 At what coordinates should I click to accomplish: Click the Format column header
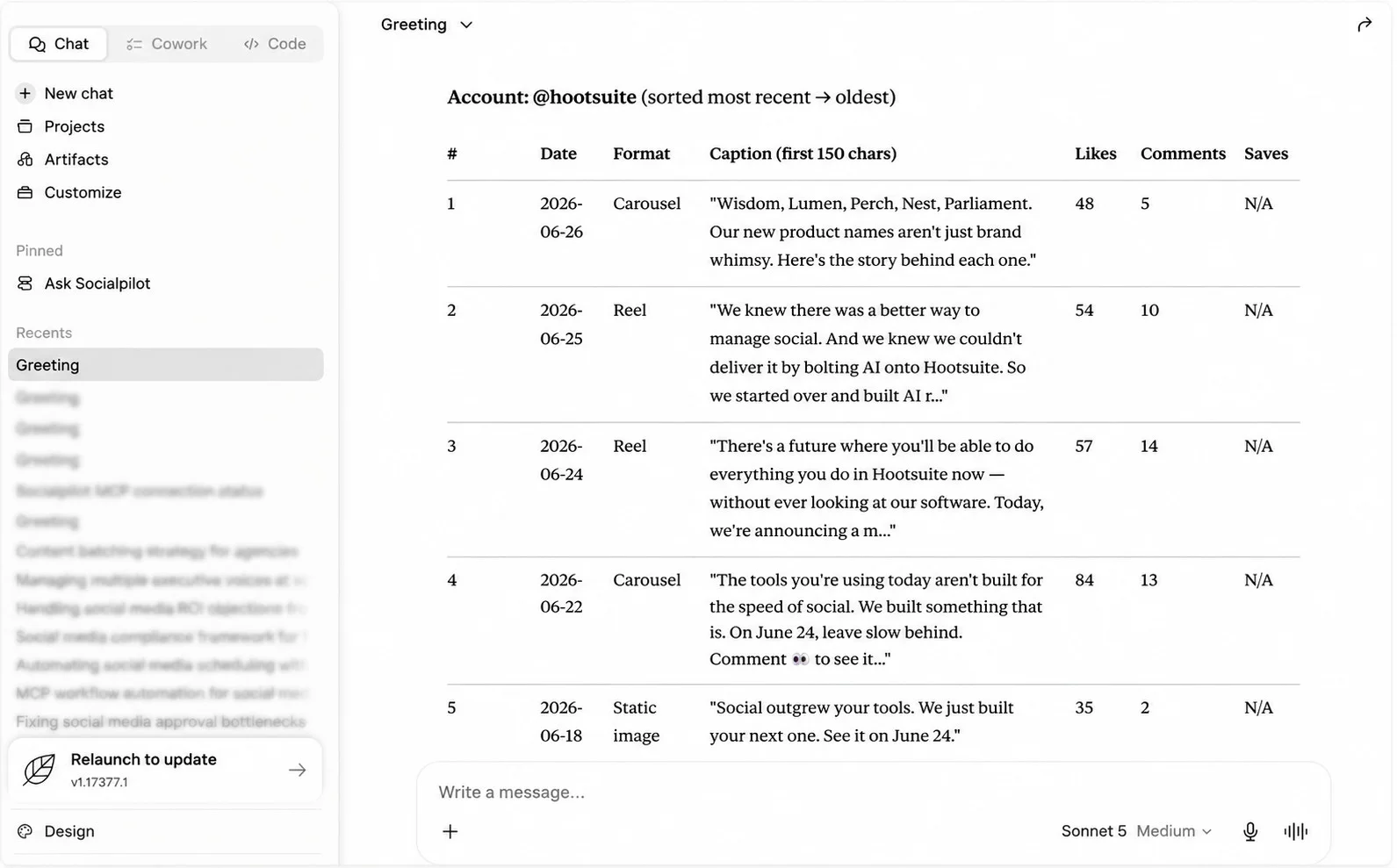(642, 154)
